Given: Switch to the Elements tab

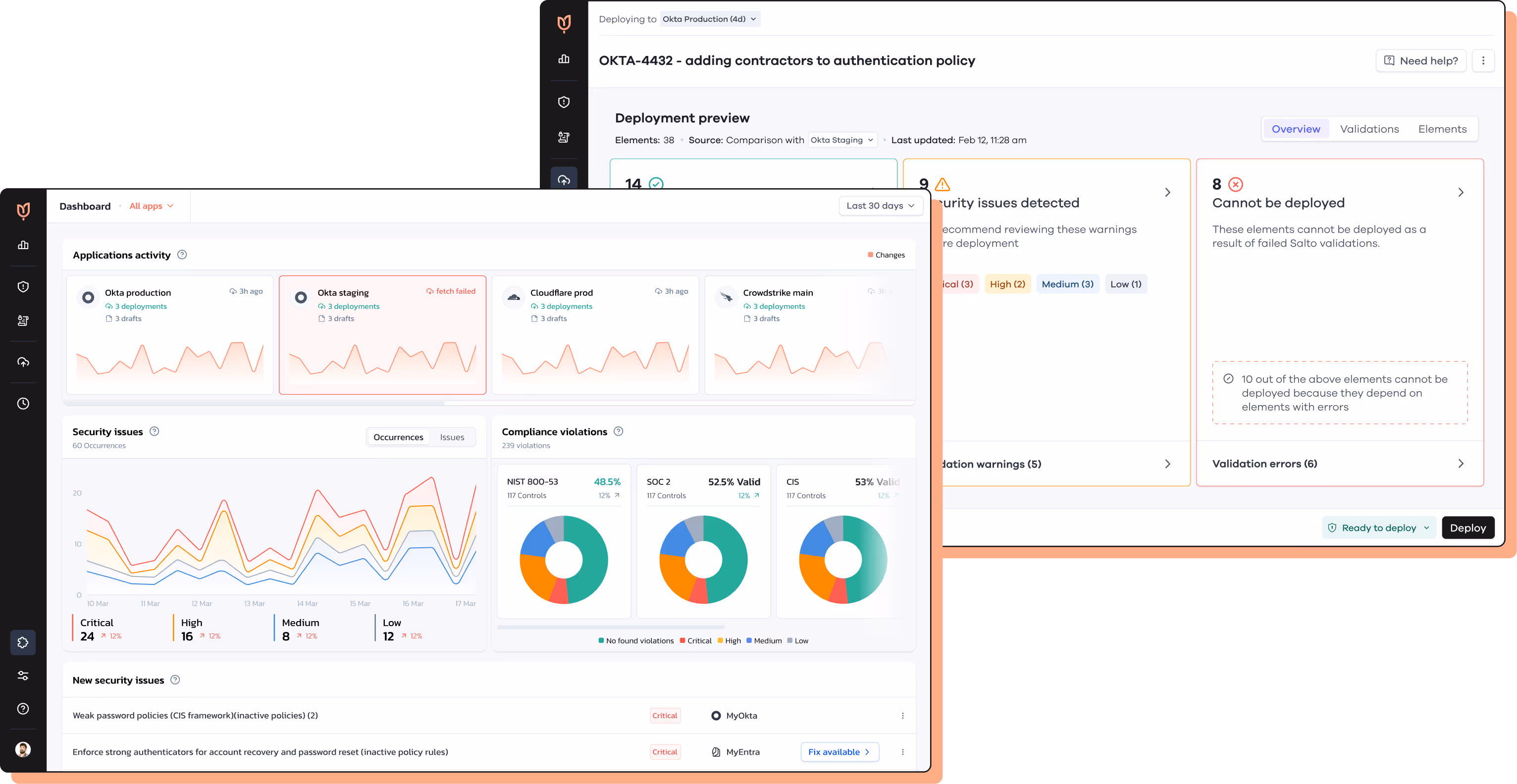Looking at the screenshot, I should tap(1442, 129).
